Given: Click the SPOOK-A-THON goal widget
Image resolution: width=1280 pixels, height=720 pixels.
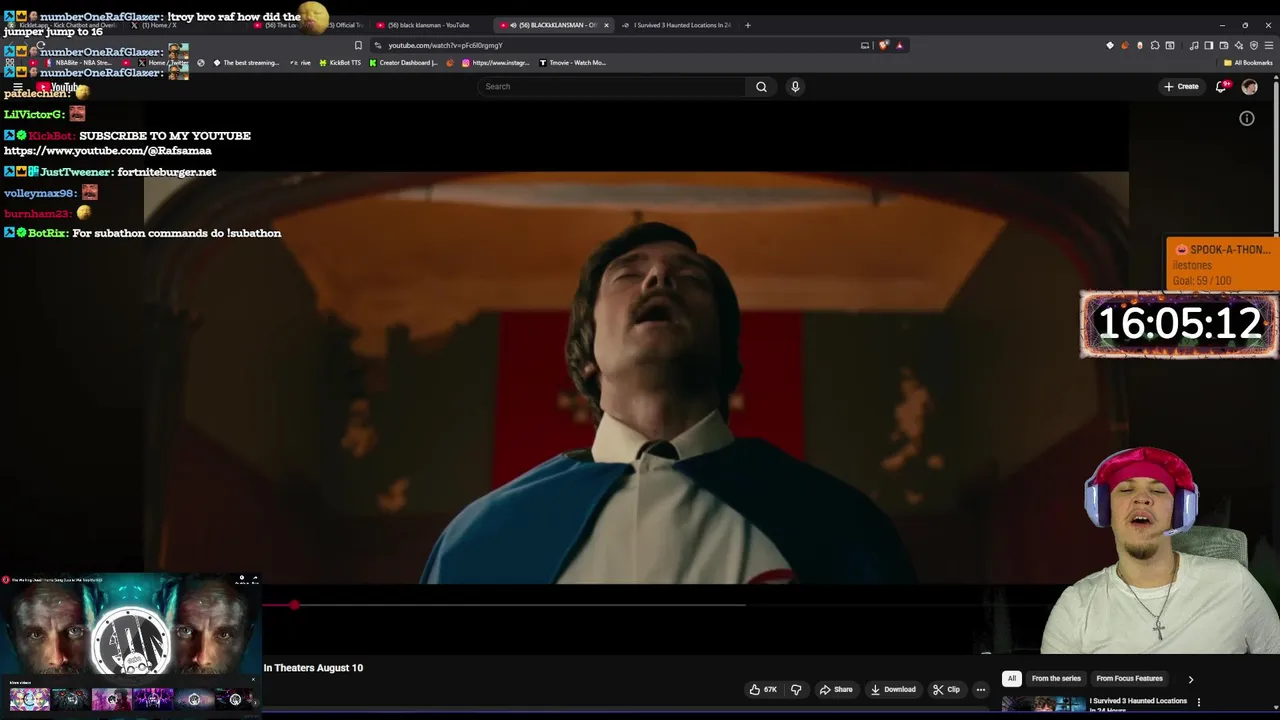Looking at the screenshot, I should point(1222,264).
